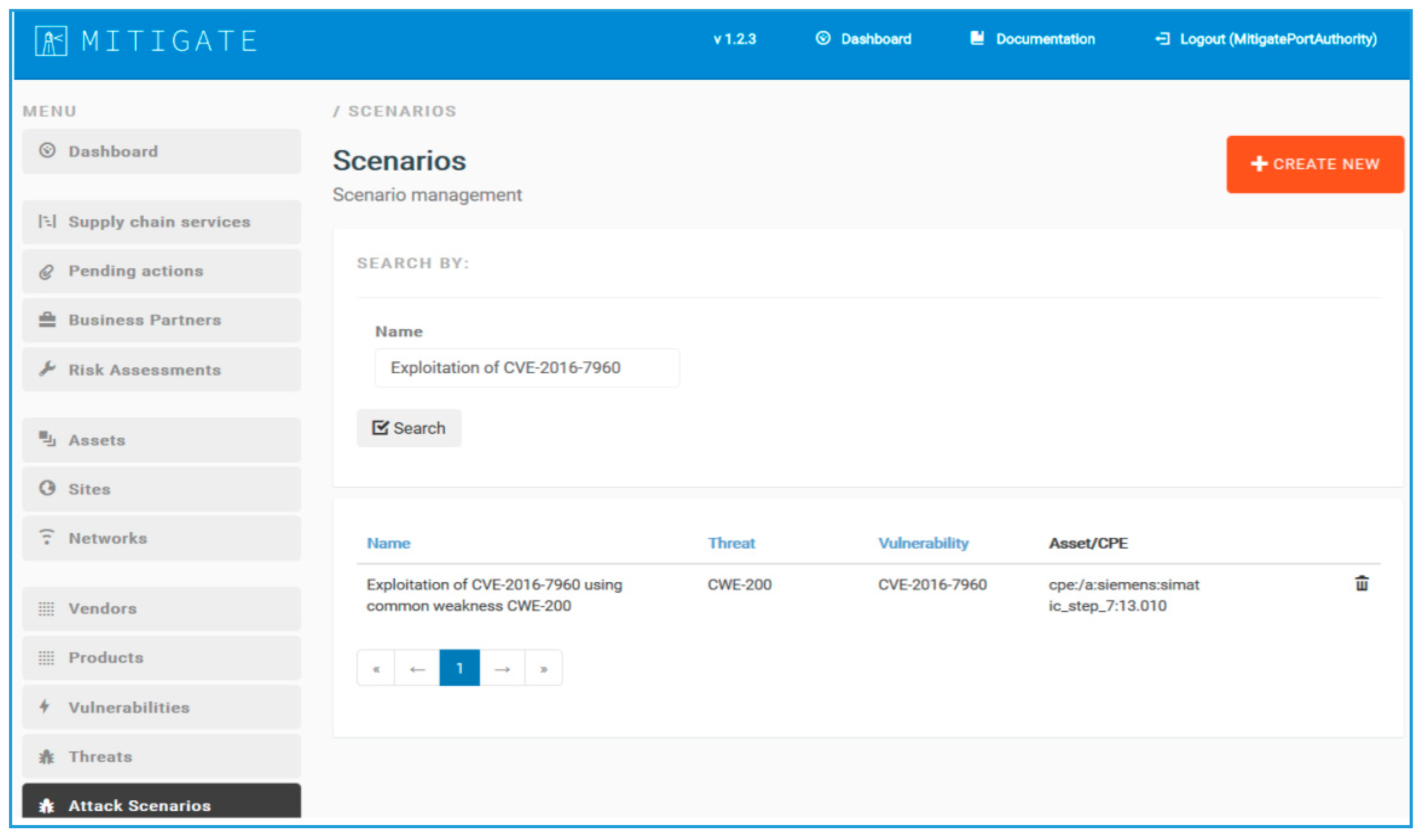Sort table by Name column header

point(389,543)
